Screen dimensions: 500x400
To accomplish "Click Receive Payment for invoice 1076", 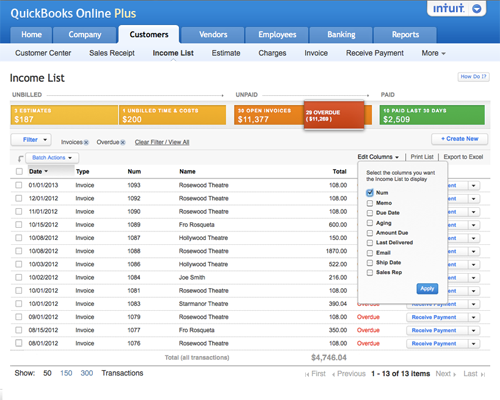I will pyautogui.click(x=434, y=344).
